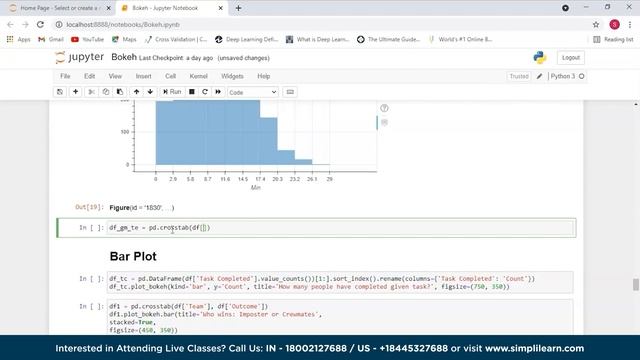This screenshot has width=640, height=360.
Task: Open the File menu
Action: coord(65,76)
